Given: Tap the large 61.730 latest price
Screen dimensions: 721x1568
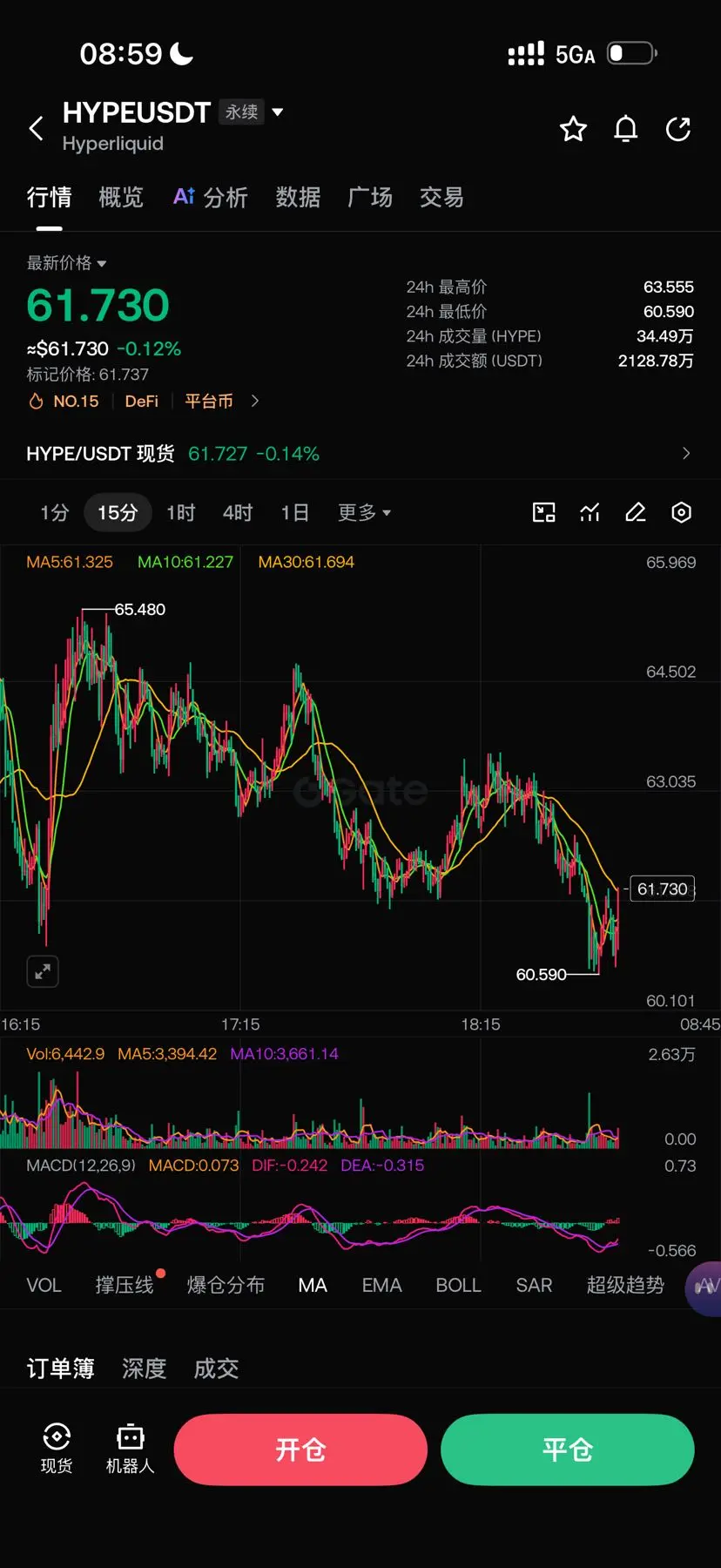Looking at the screenshot, I should coord(98,305).
